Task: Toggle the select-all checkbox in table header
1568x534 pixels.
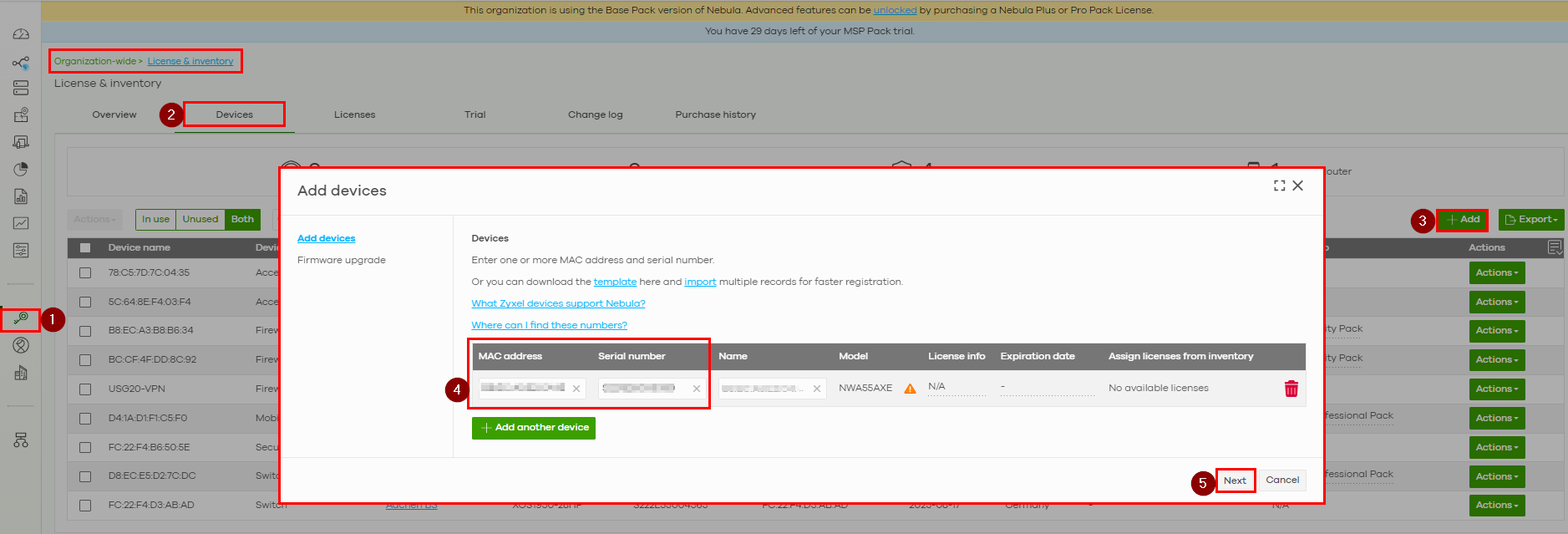Action: pos(85,248)
